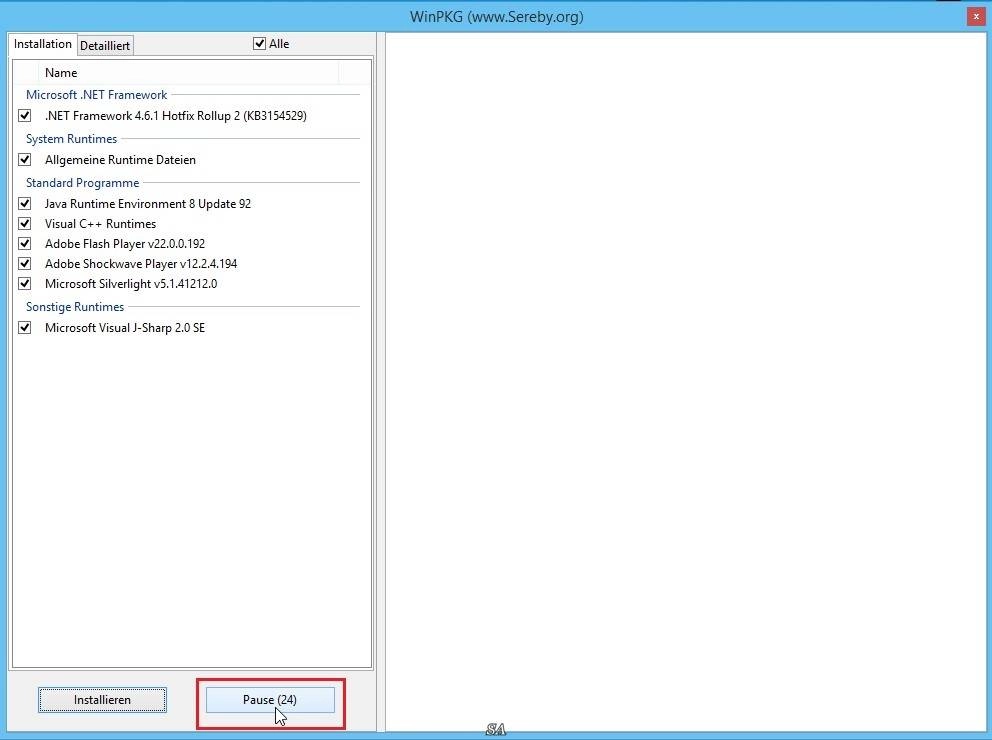Close the WinPKG window
This screenshot has width=992, height=740.
point(976,16)
